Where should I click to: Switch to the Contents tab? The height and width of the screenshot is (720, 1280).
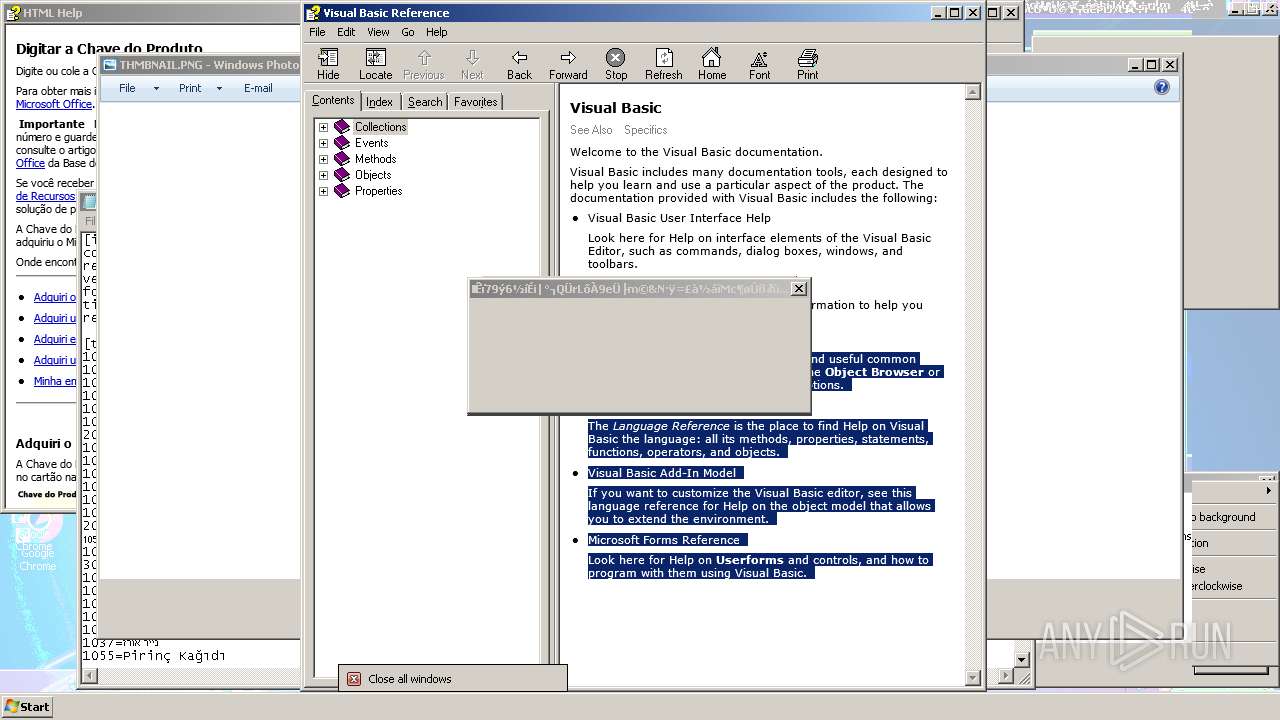[333, 101]
